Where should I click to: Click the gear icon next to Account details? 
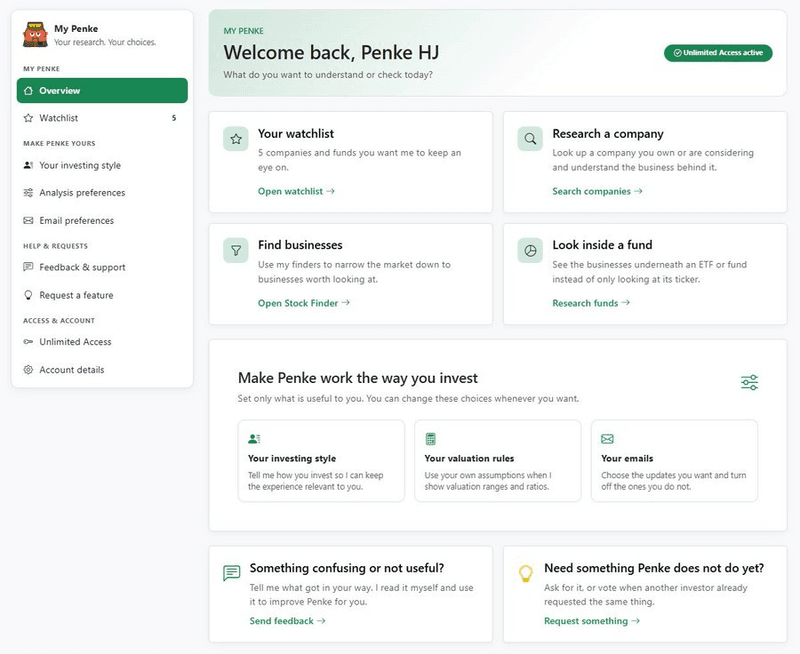tap(28, 370)
